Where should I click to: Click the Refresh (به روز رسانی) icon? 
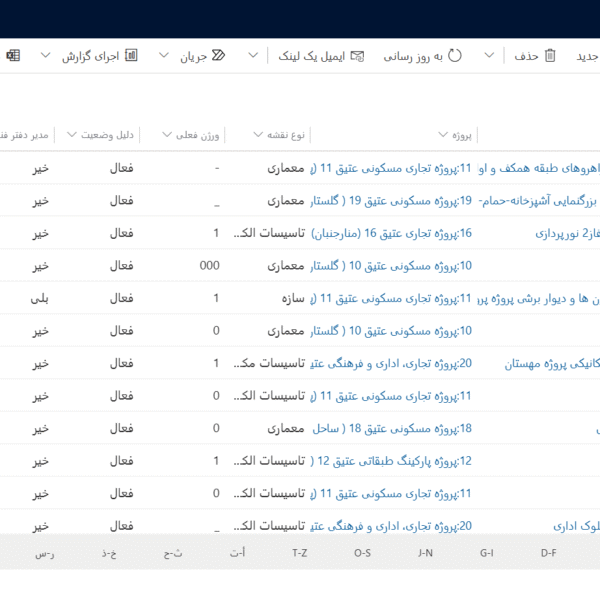coord(456,56)
